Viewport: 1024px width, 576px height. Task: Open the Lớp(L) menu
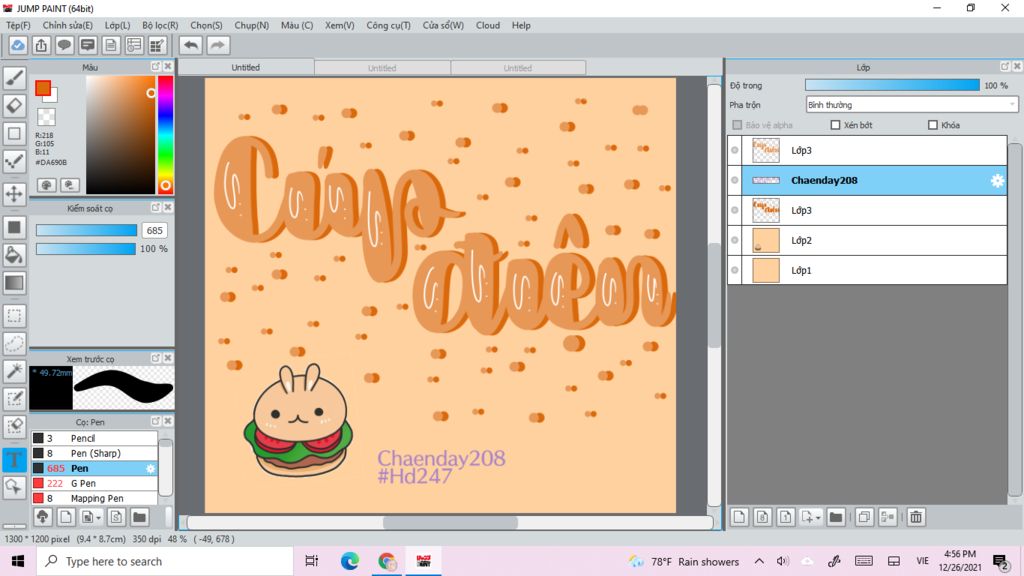(x=118, y=25)
